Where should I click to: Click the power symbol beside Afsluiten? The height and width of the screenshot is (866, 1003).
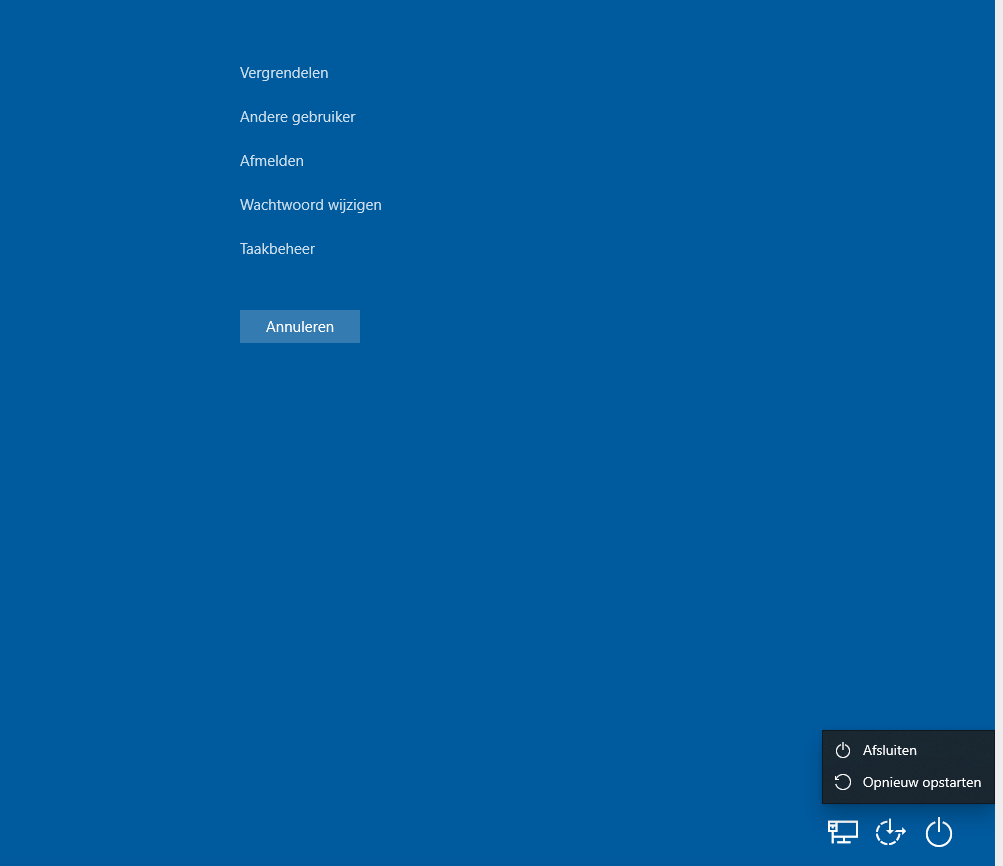tap(843, 750)
